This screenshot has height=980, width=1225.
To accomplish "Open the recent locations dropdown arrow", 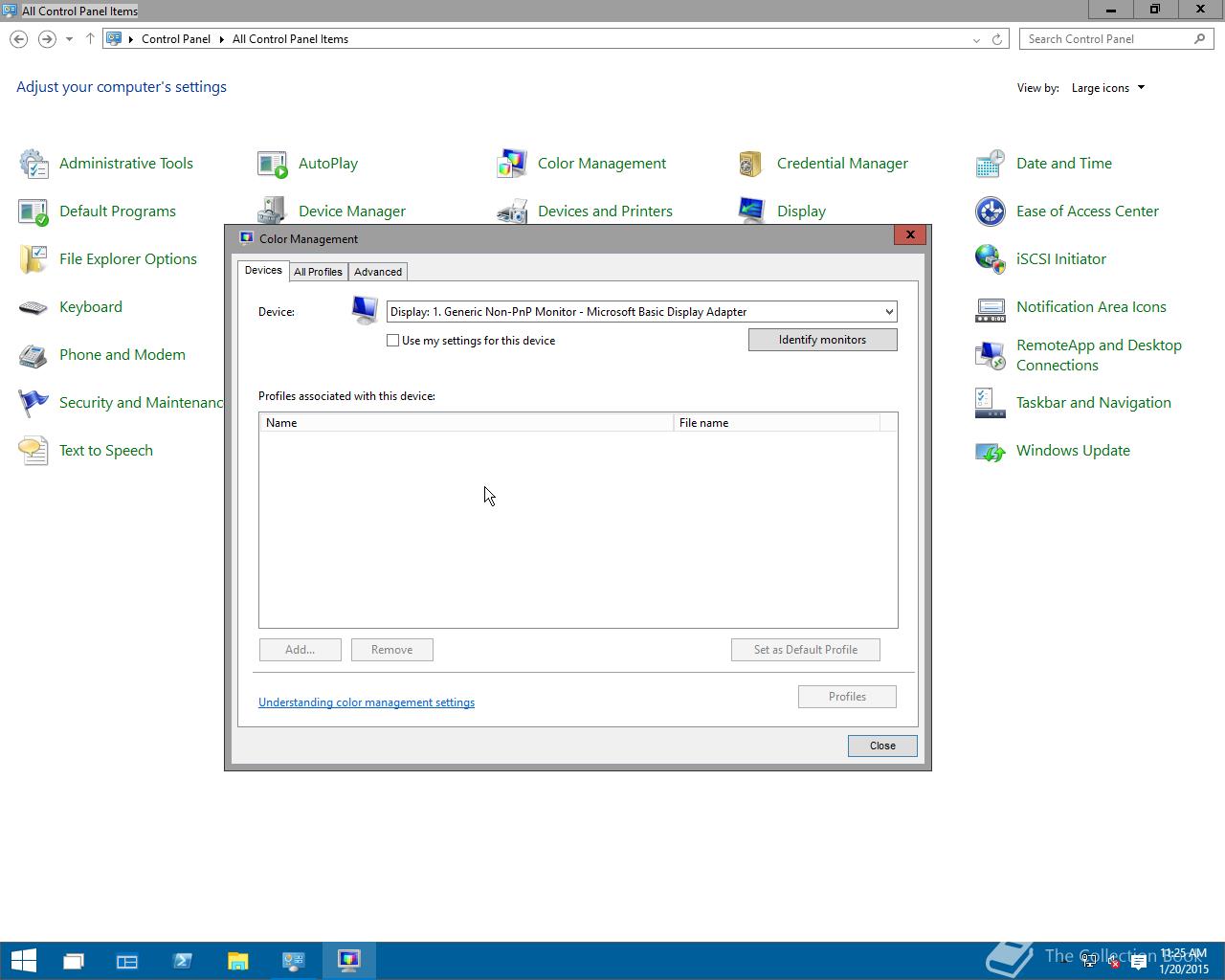I will coord(69,39).
